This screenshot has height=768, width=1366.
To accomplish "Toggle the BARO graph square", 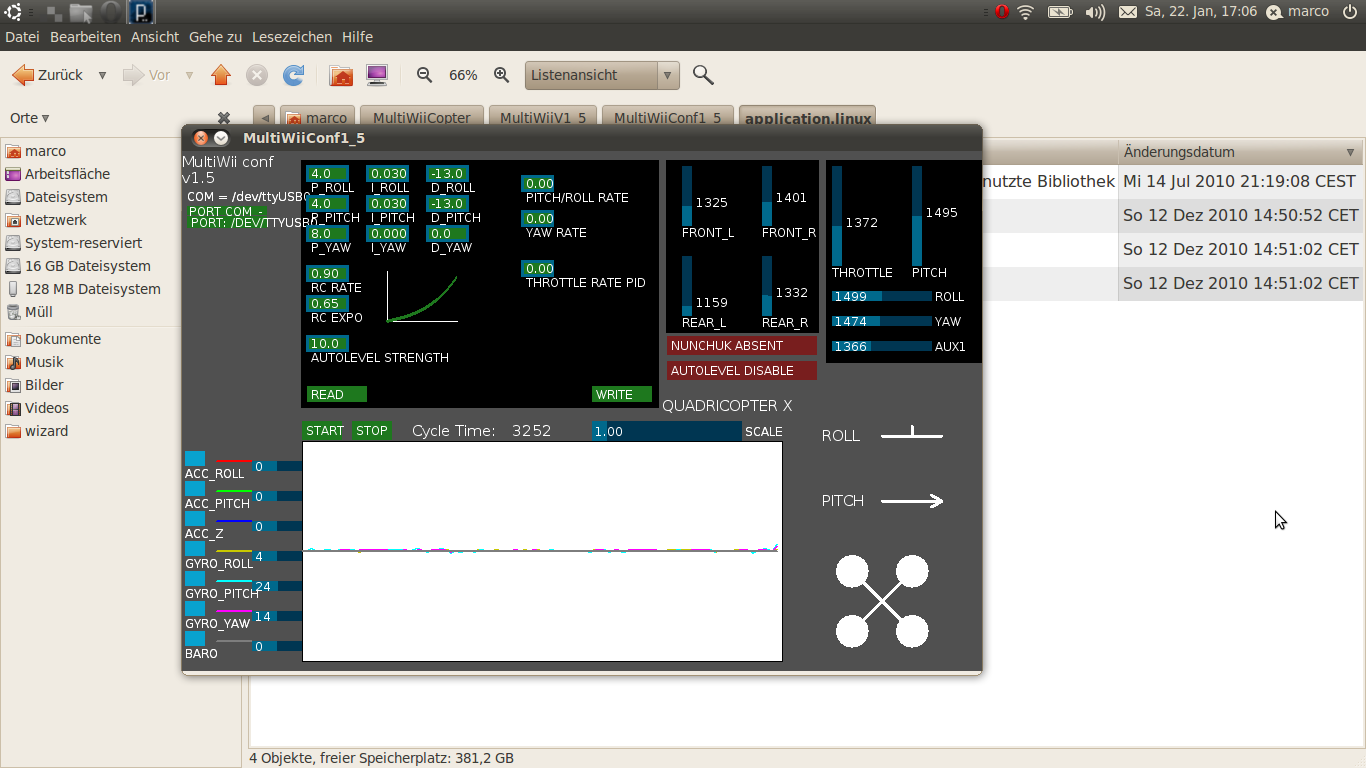I will tap(195, 638).
